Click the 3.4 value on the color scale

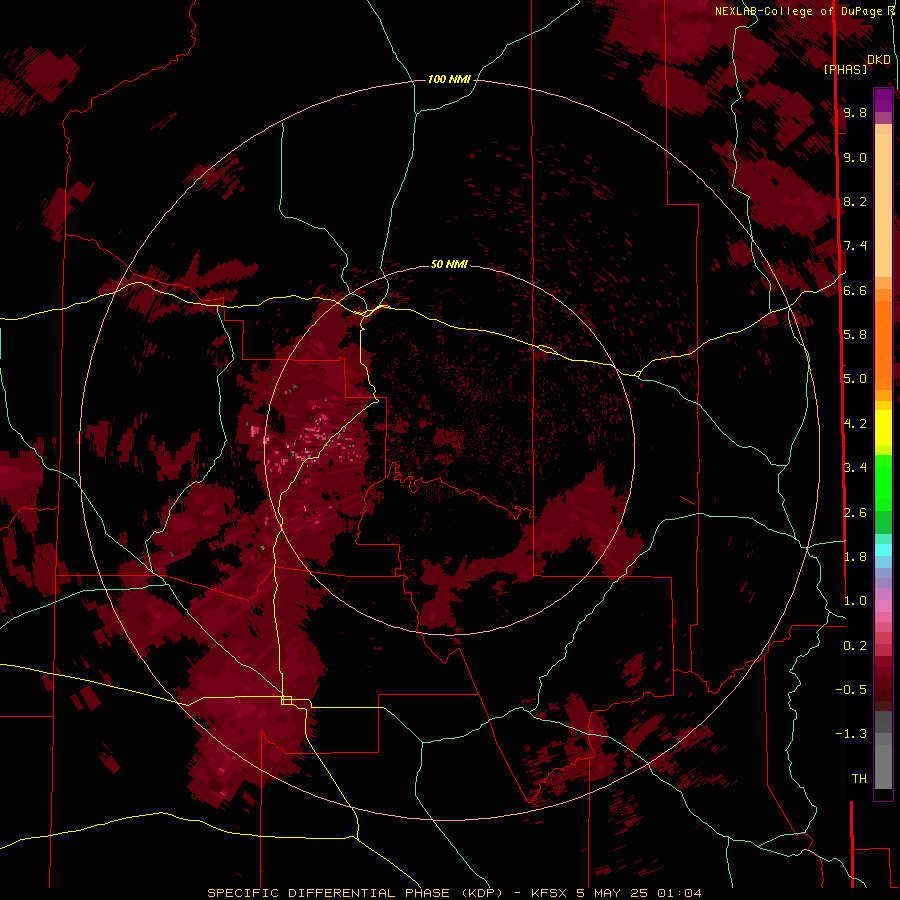[x=855, y=468]
